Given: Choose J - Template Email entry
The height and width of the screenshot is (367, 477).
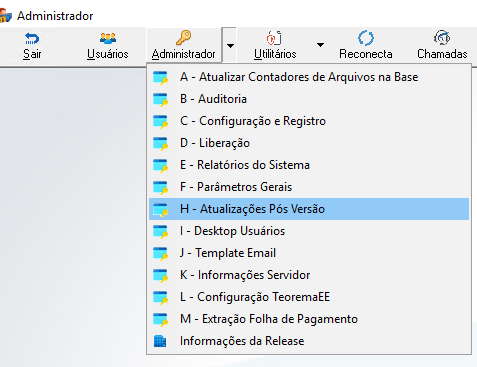Looking at the screenshot, I should point(309,253).
